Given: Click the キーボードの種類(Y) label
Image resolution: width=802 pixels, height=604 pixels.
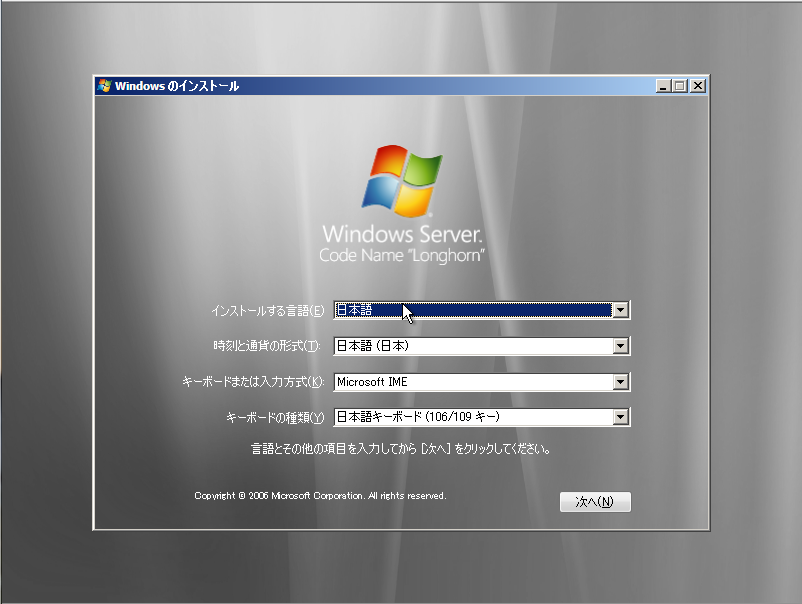Looking at the screenshot, I should click(275, 418).
